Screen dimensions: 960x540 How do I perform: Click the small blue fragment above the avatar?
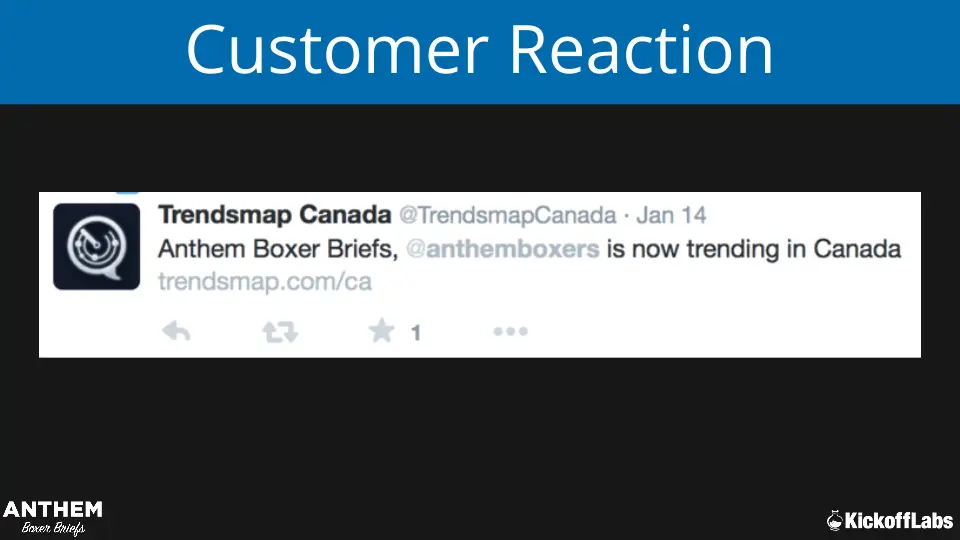click(127, 189)
